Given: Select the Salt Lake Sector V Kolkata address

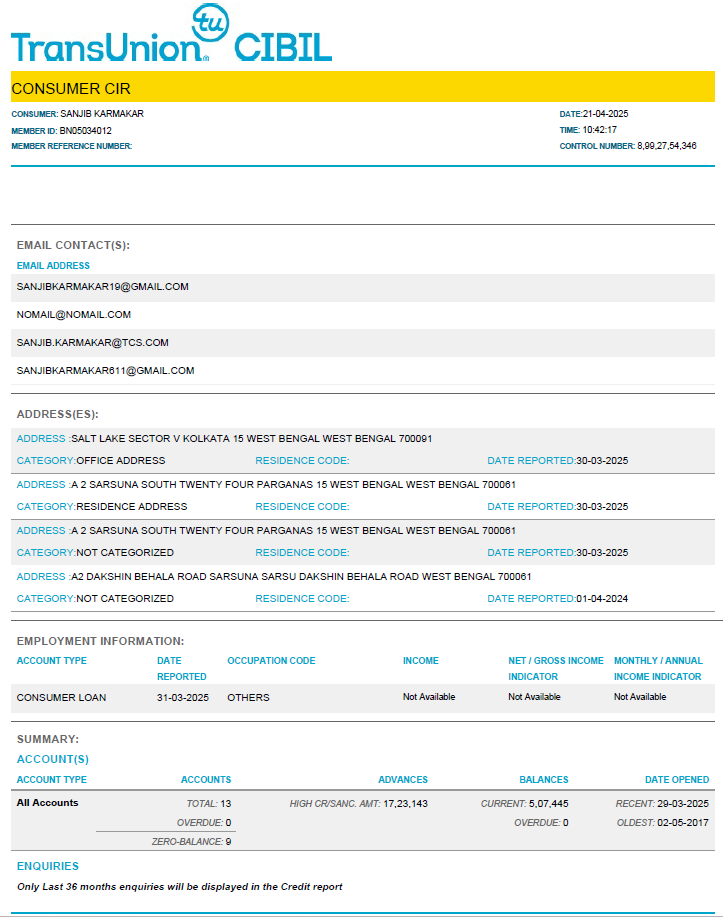Looking at the screenshot, I should [252, 439].
